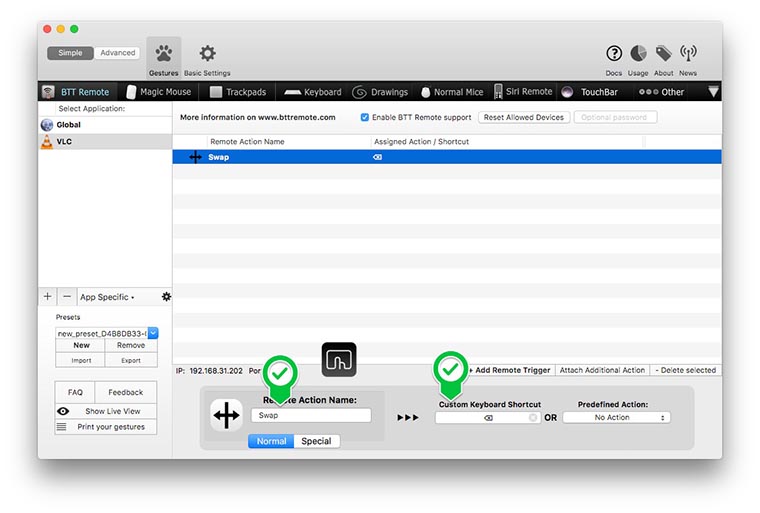Toggle Enable BTT Remote support checkbox
760x513 pixels.
click(x=364, y=117)
